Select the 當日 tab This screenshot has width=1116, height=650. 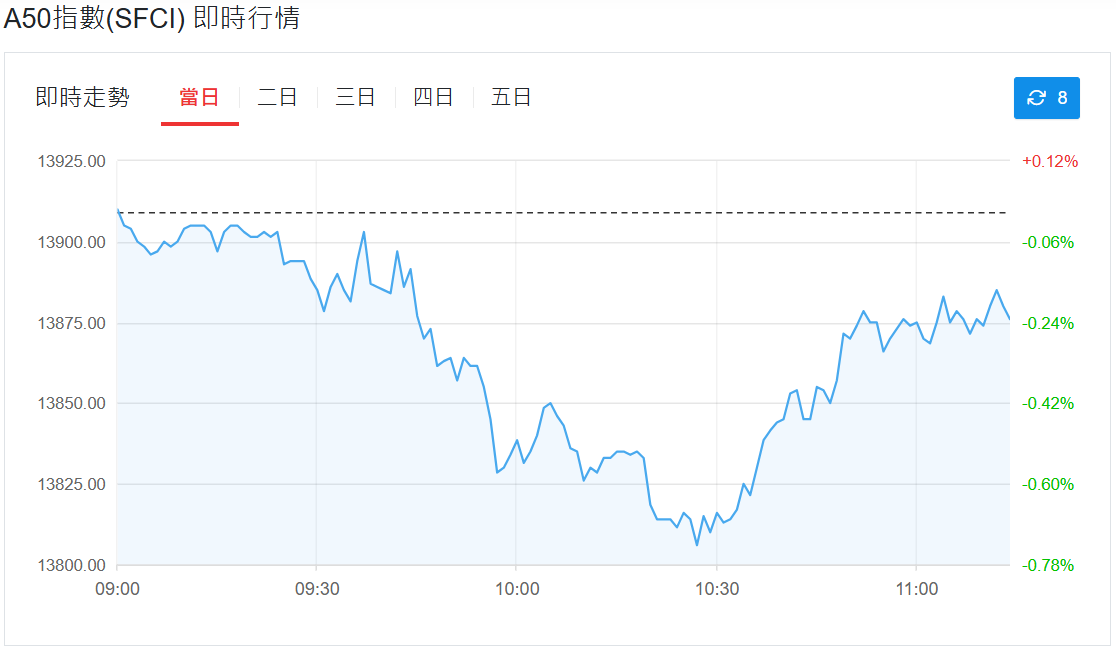pyautogui.click(x=199, y=98)
